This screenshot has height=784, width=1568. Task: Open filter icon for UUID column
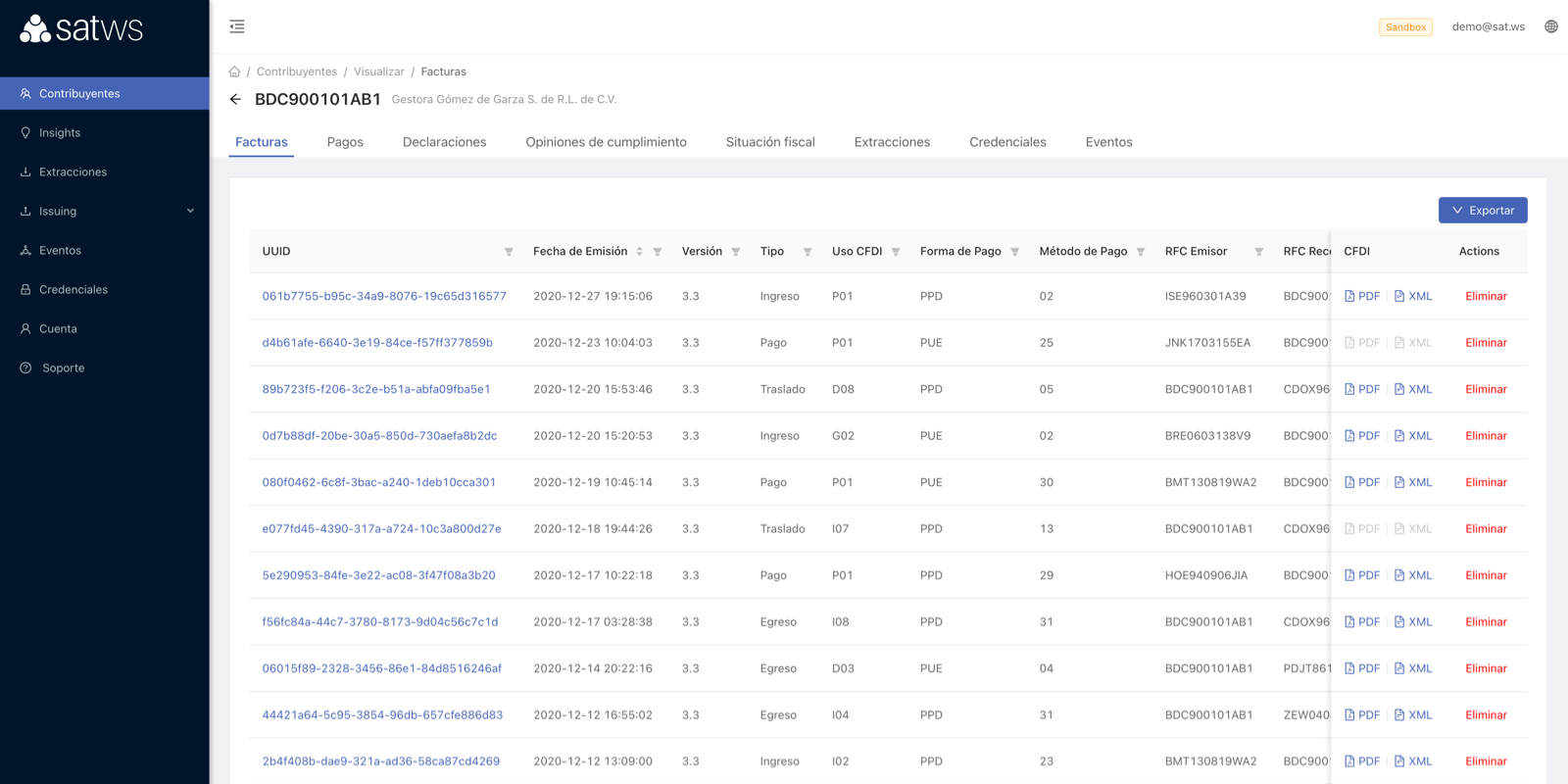(509, 252)
